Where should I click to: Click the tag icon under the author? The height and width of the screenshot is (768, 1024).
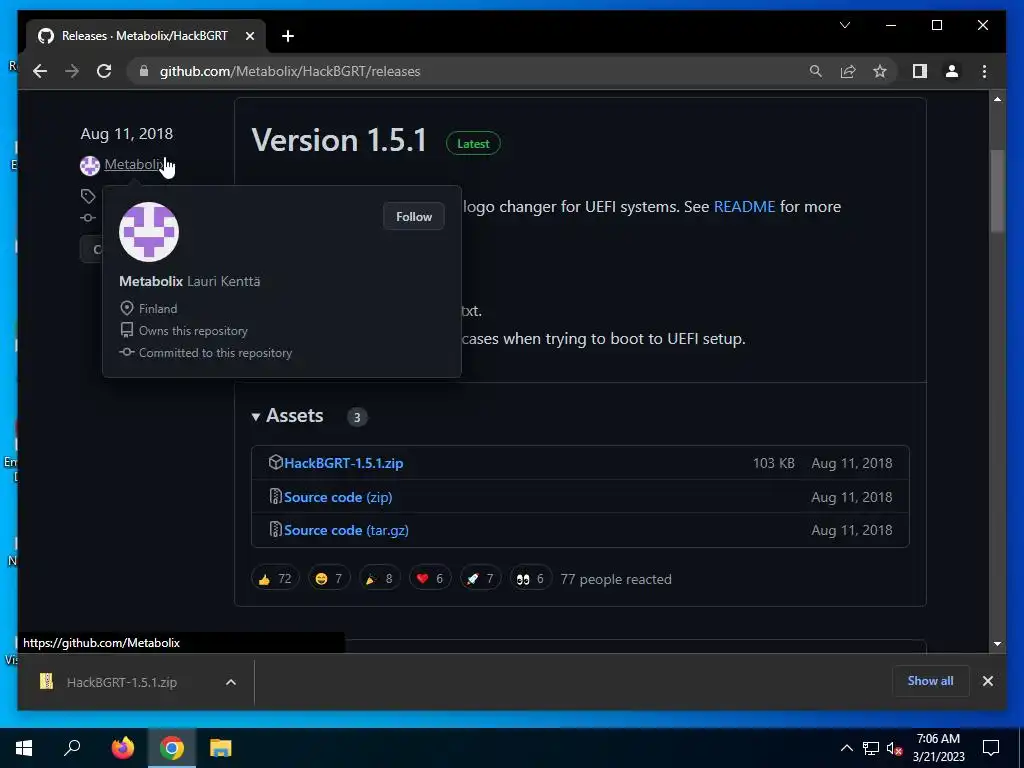[x=88, y=196]
